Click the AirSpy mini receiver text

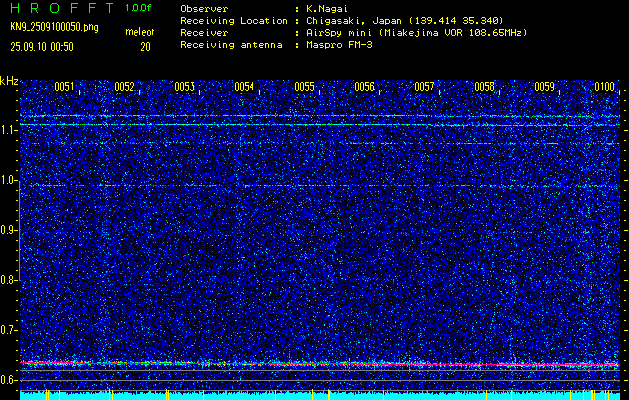[x=416, y=33]
